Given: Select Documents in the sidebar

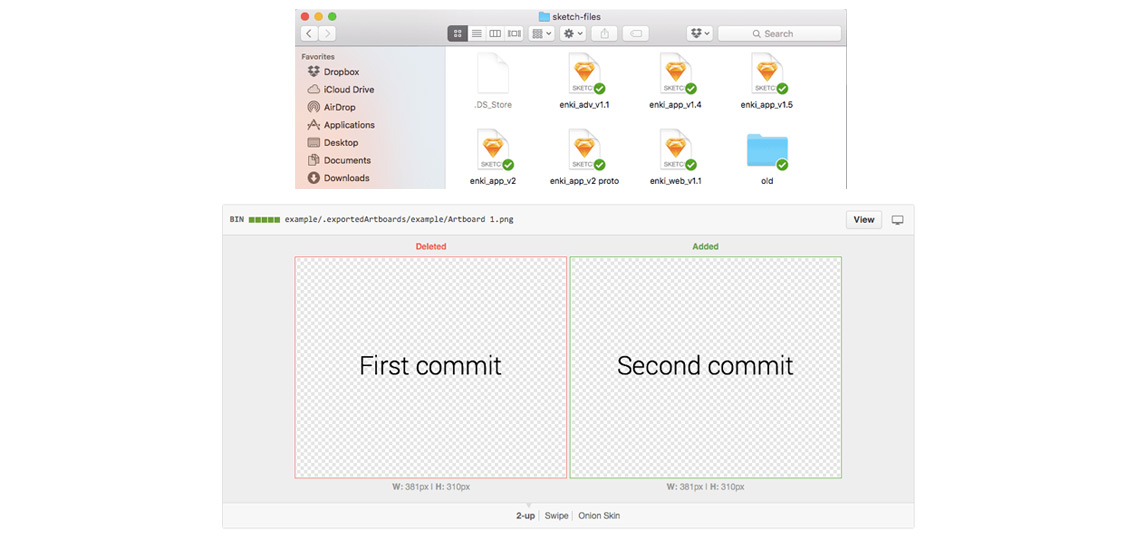Looking at the screenshot, I should [x=339, y=160].
